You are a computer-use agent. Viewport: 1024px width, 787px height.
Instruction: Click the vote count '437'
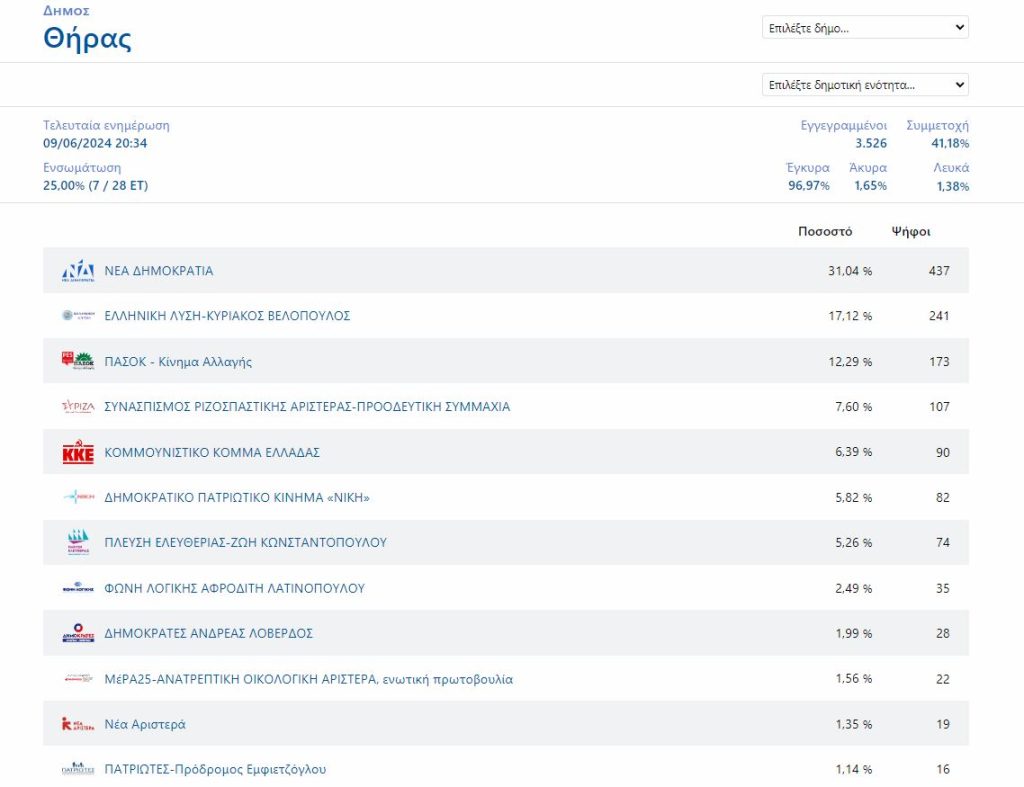tap(939, 270)
